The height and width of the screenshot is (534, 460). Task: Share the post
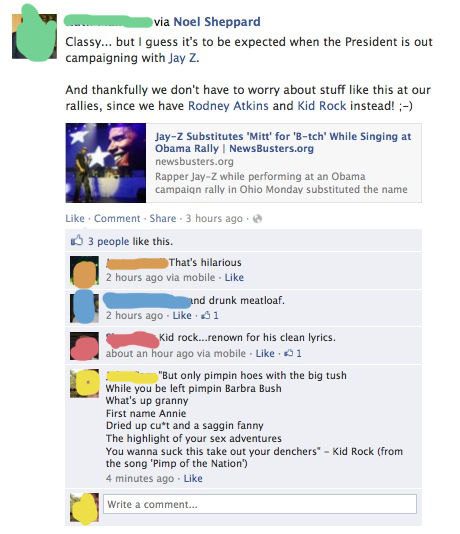[163, 218]
